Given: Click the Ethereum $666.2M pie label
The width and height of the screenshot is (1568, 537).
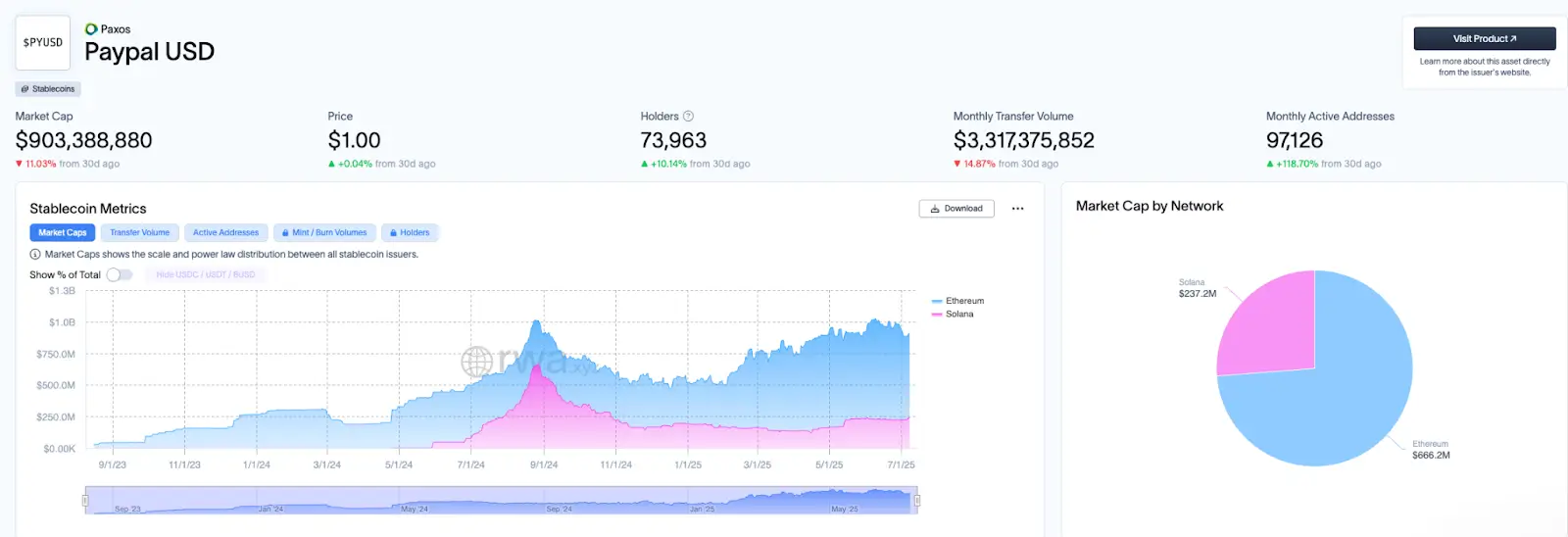Looking at the screenshot, I should (x=1431, y=450).
